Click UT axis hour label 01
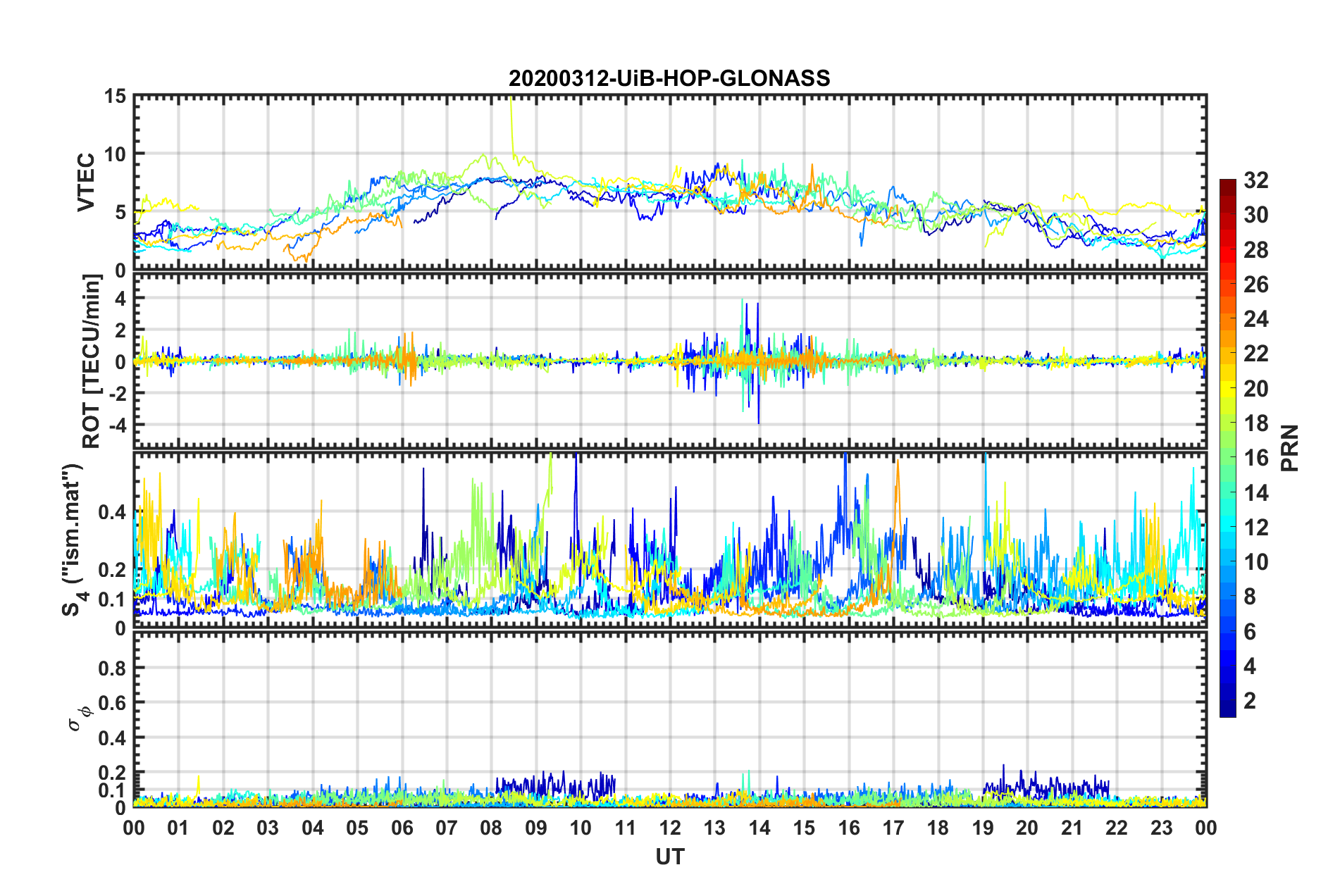This screenshot has width=1340, height=896. [178, 828]
